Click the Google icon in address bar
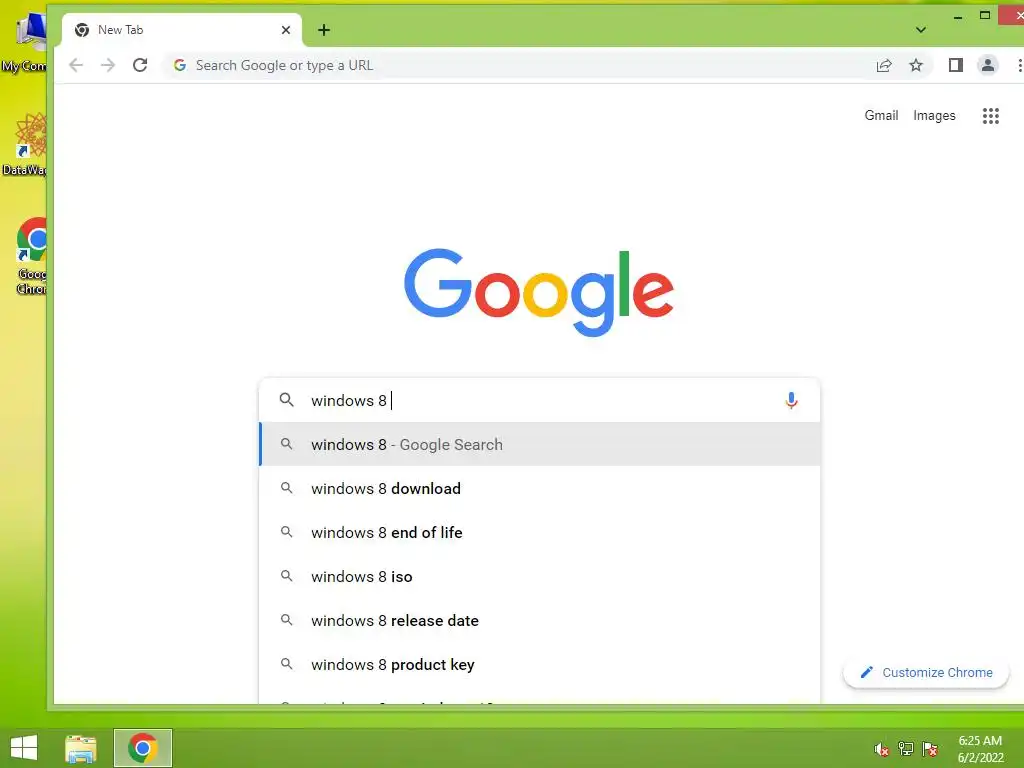1024x768 pixels. coord(180,65)
